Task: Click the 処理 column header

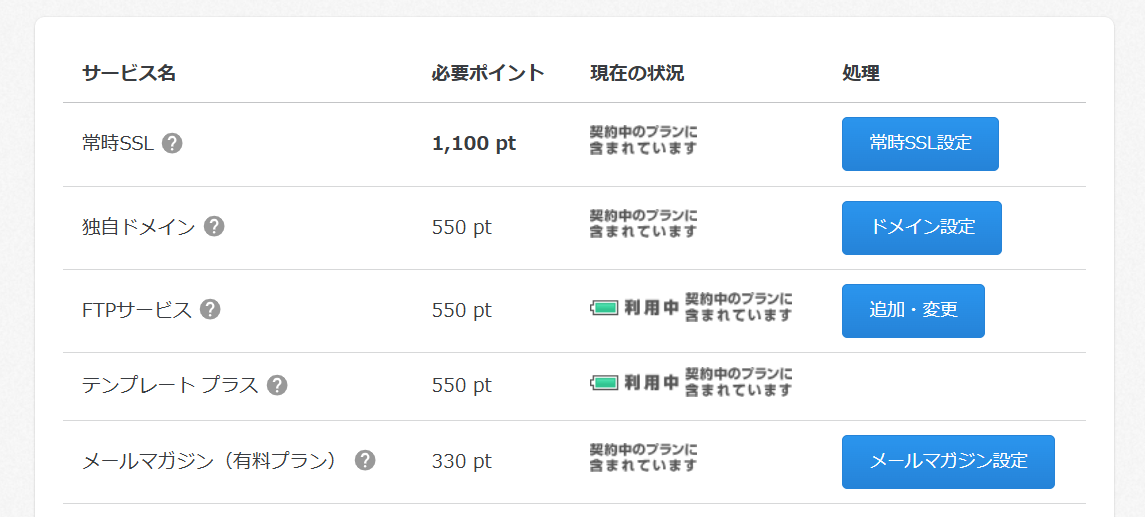Action: point(860,73)
